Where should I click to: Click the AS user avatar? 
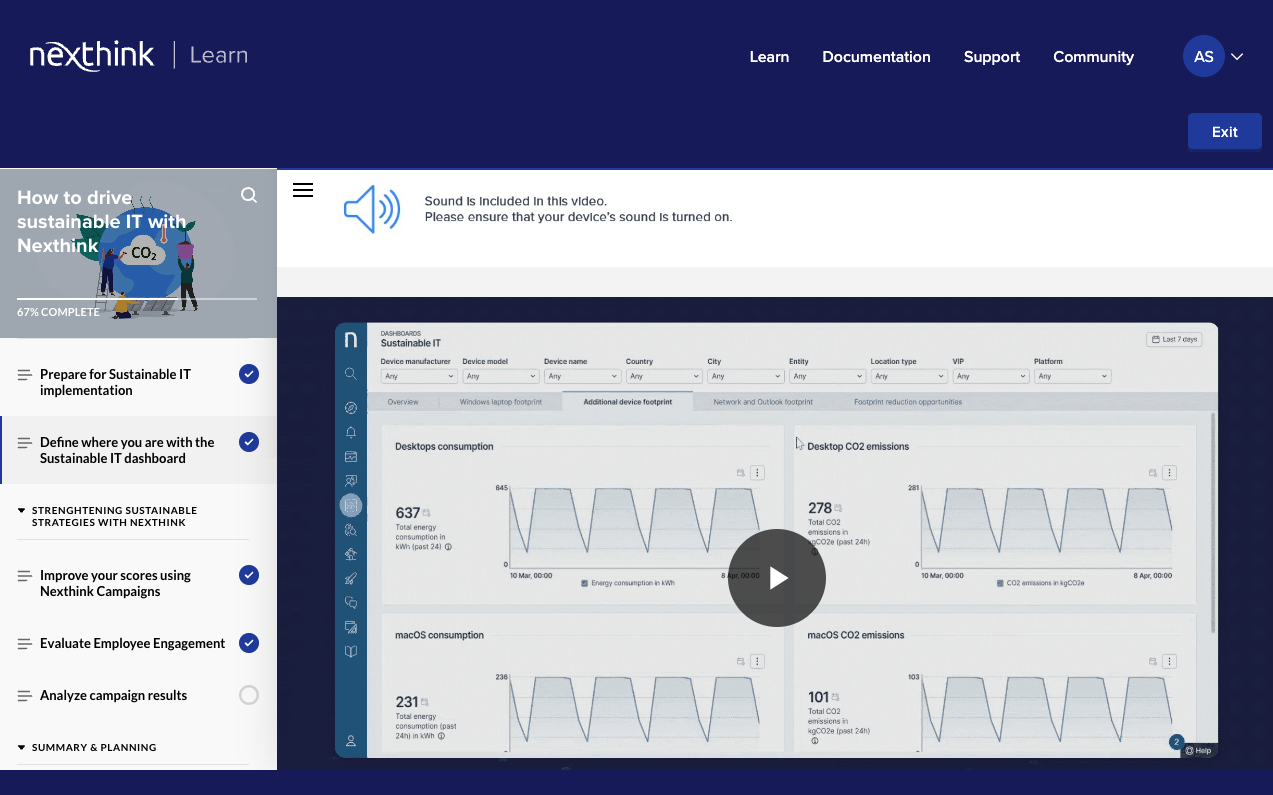pyautogui.click(x=1203, y=57)
